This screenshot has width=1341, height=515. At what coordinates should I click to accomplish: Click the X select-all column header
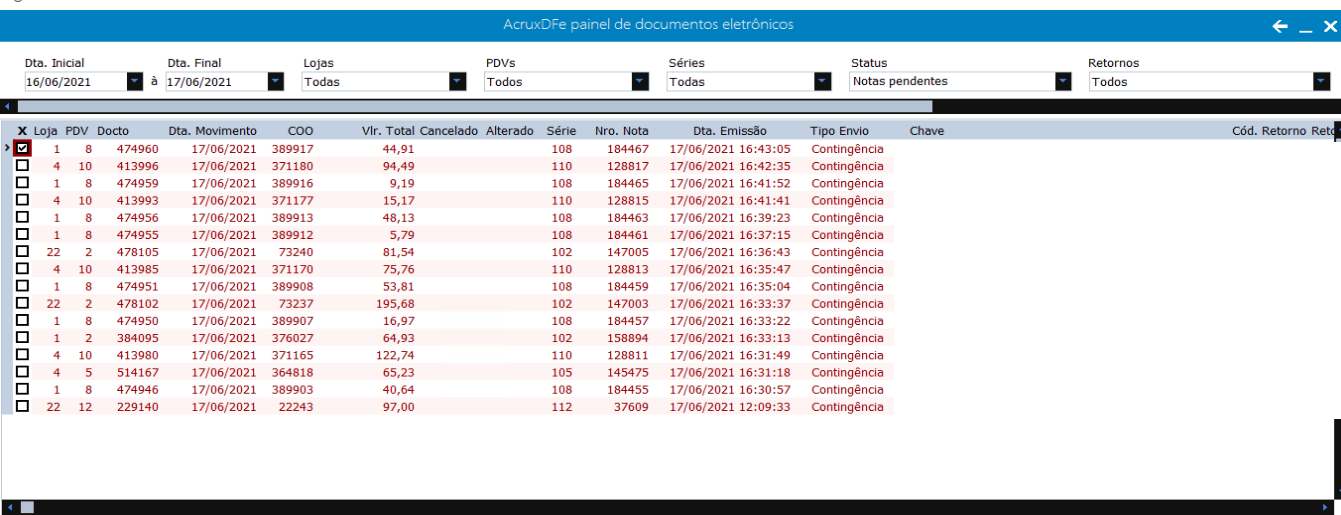[x=23, y=131]
